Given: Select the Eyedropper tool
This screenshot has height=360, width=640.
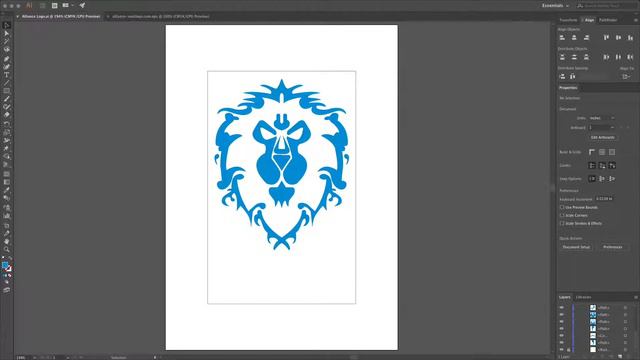Looking at the screenshot, I should [7, 190].
